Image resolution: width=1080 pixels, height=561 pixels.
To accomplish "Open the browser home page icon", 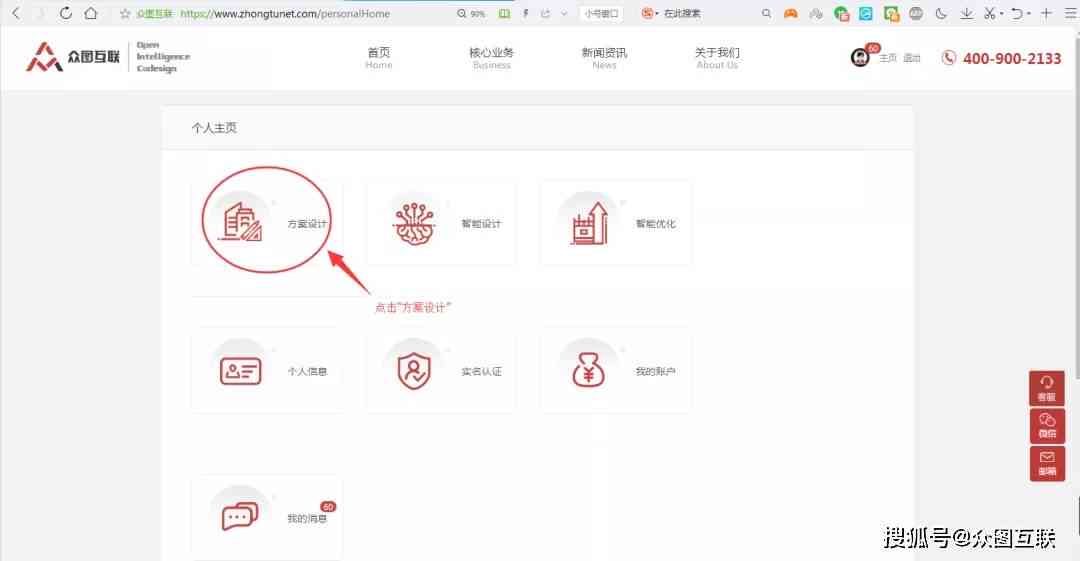I will pyautogui.click(x=90, y=13).
